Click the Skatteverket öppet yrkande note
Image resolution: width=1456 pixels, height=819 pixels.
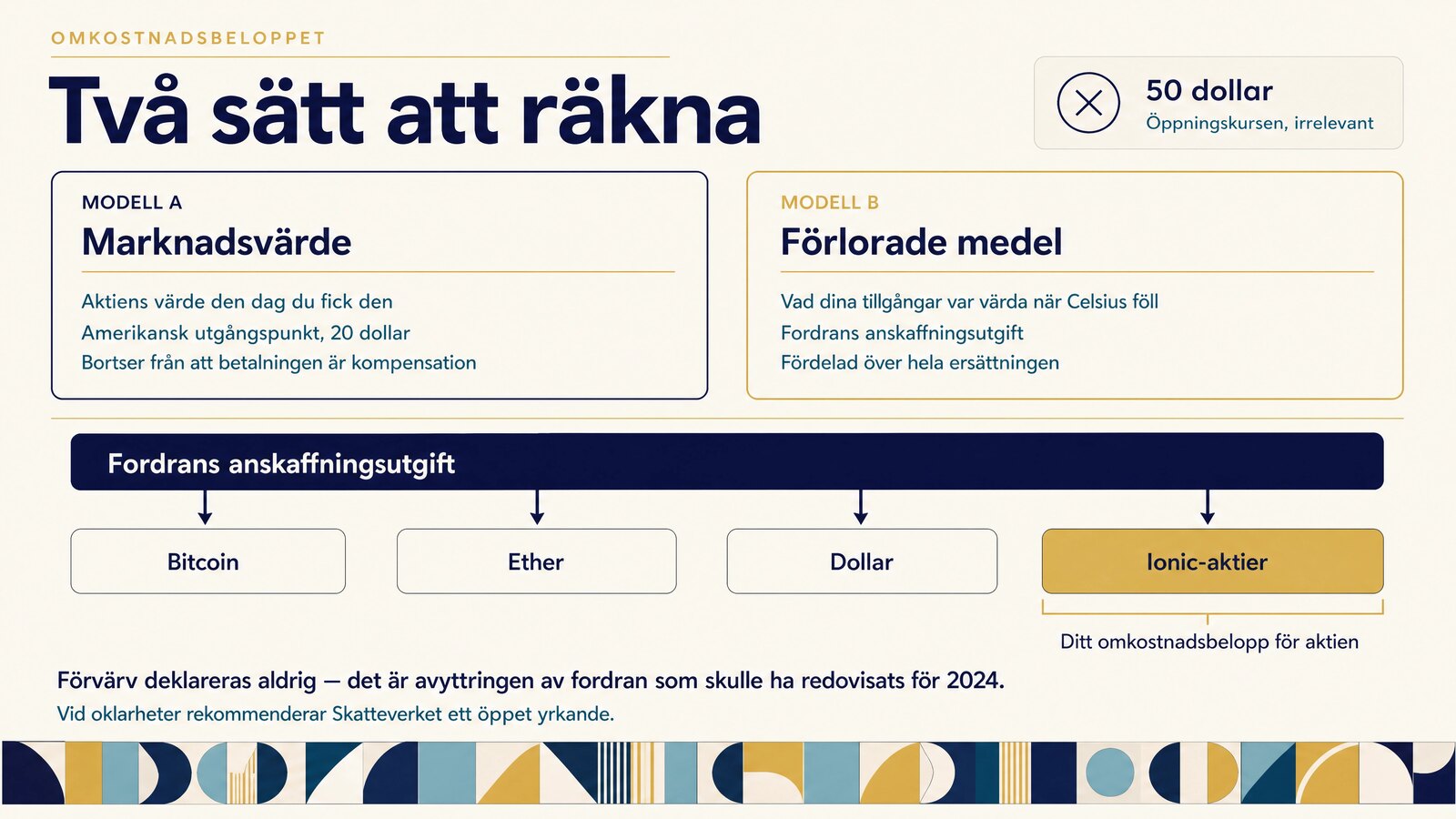click(x=336, y=713)
